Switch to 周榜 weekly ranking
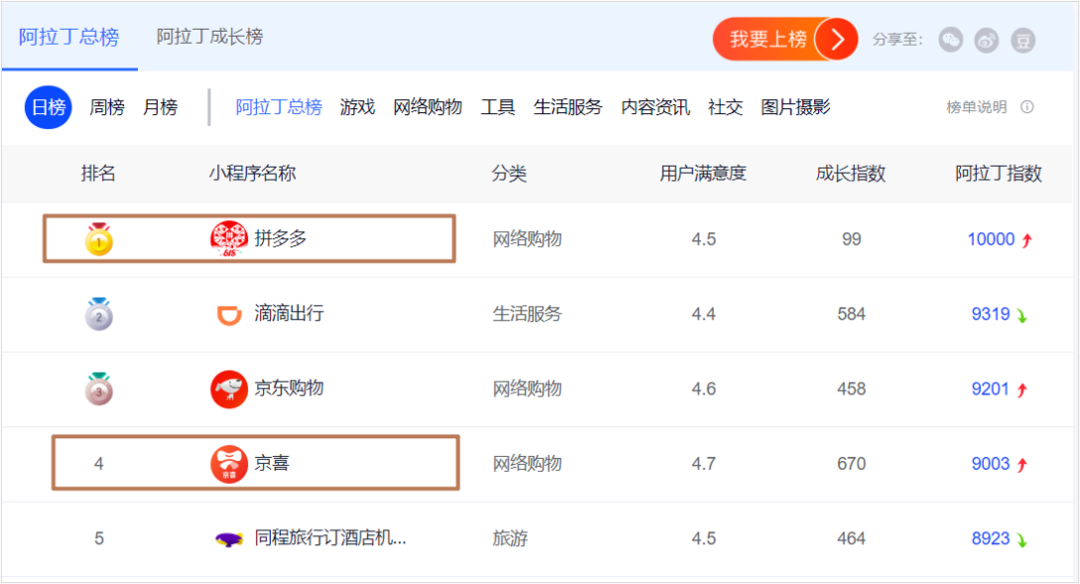The height and width of the screenshot is (584, 1080). tap(107, 107)
